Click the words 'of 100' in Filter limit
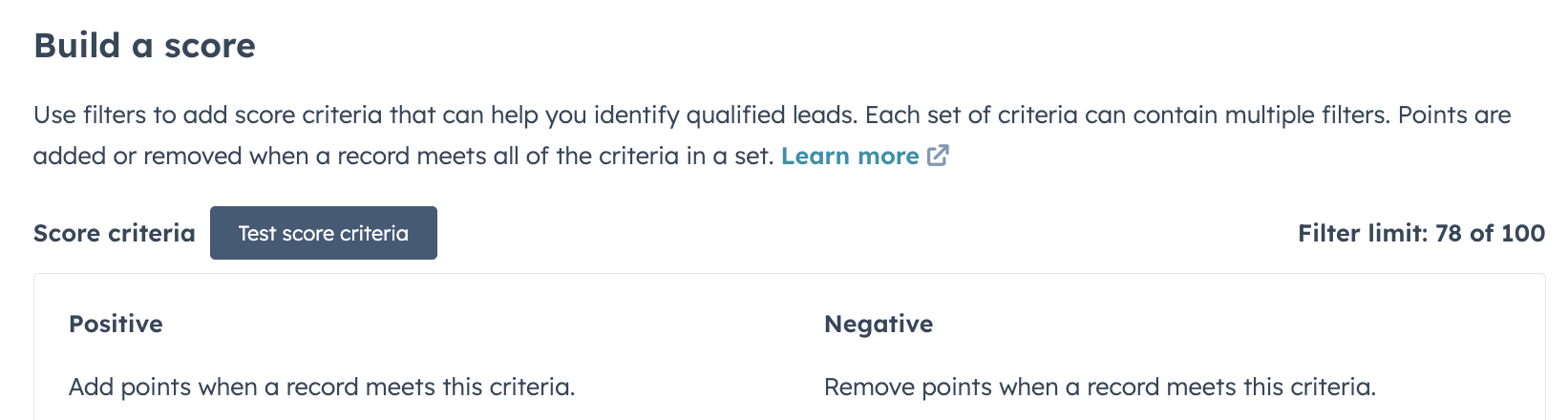The width and height of the screenshot is (1568, 420). tap(1507, 233)
